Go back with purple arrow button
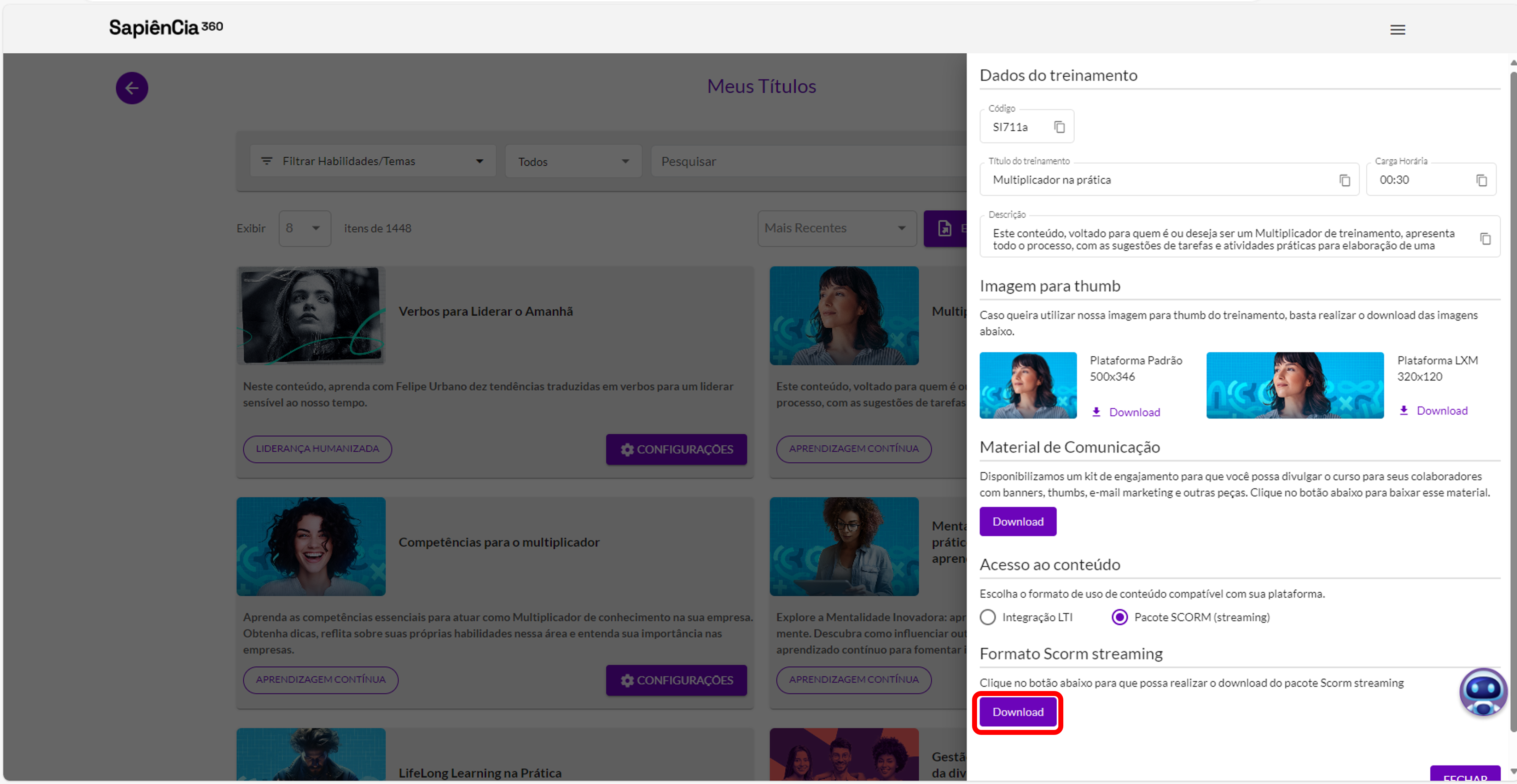Screen dimensions: 1517x784 coord(132,88)
